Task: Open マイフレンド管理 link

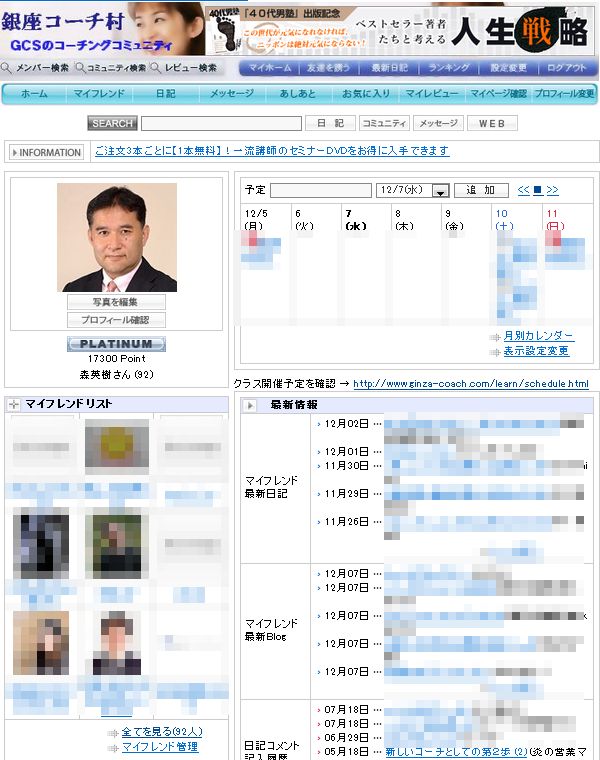Action: point(160,746)
